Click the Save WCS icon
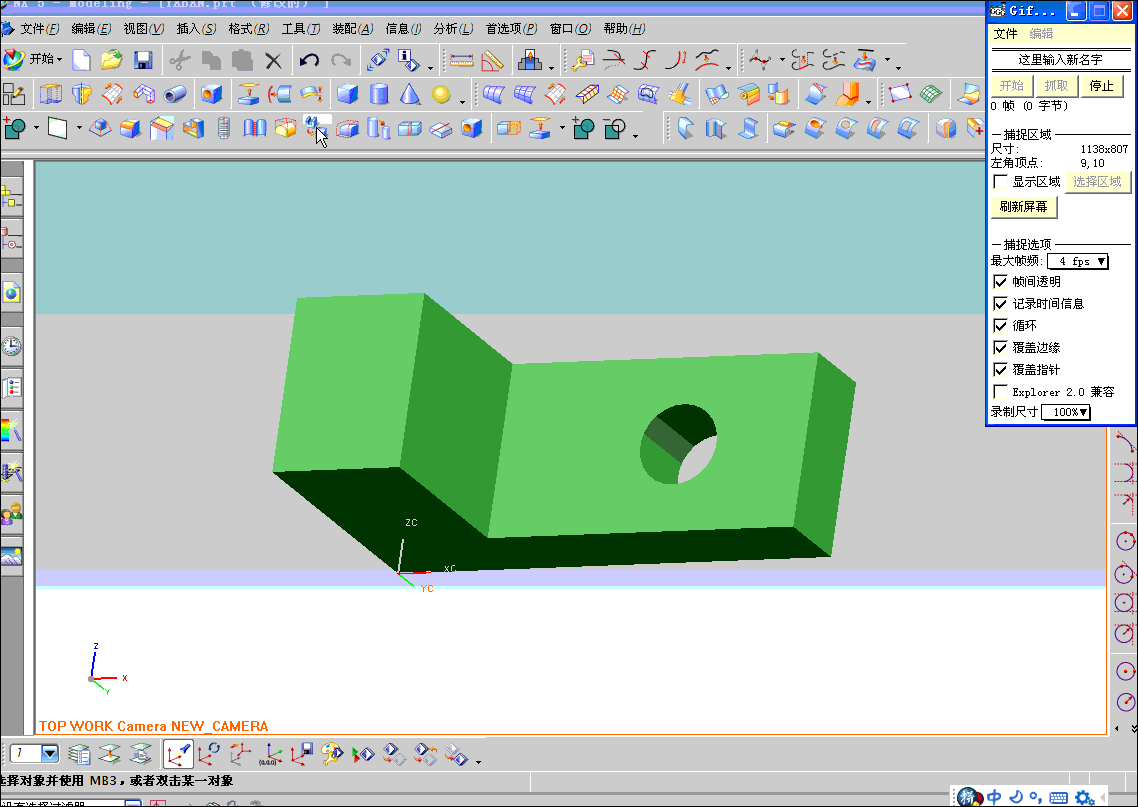The width and height of the screenshot is (1138, 807). [302, 754]
